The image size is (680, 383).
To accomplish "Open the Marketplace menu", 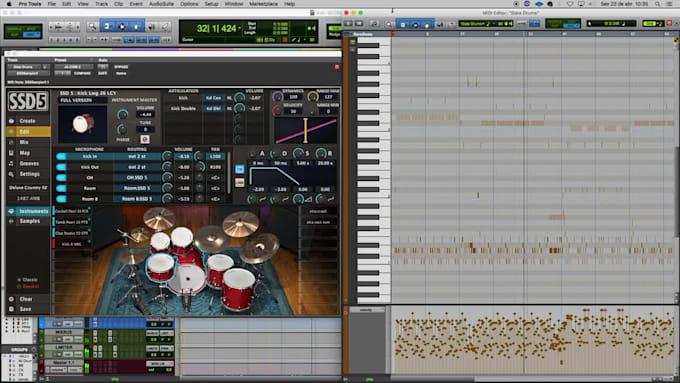I will (264, 4).
